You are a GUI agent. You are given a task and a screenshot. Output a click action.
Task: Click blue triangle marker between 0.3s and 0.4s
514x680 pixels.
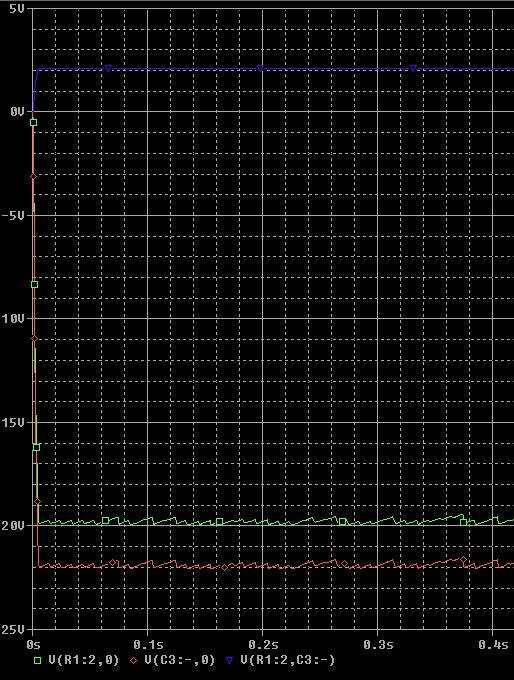click(x=413, y=68)
